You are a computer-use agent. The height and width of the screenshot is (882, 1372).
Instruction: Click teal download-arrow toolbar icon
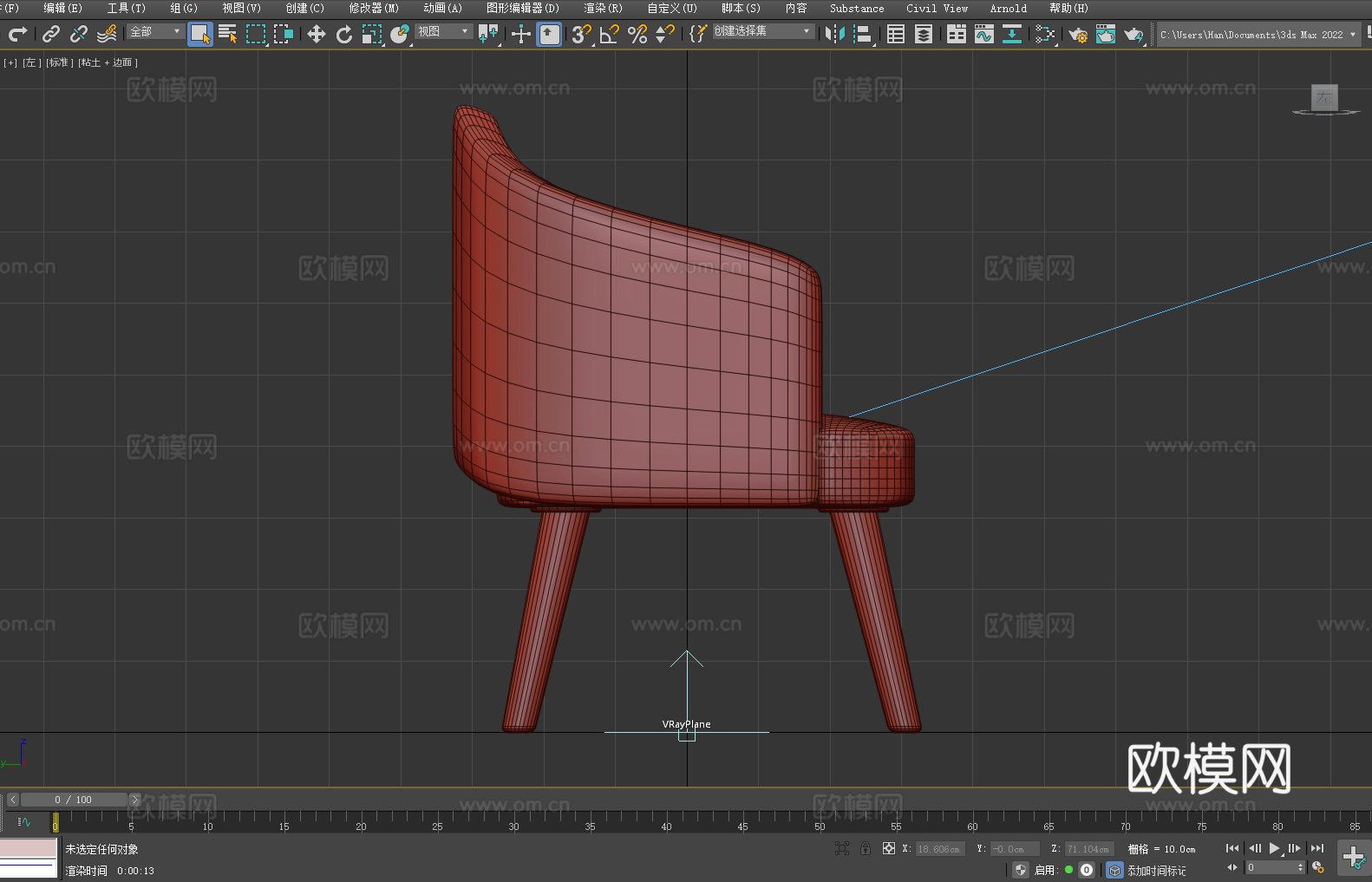click(x=1012, y=34)
